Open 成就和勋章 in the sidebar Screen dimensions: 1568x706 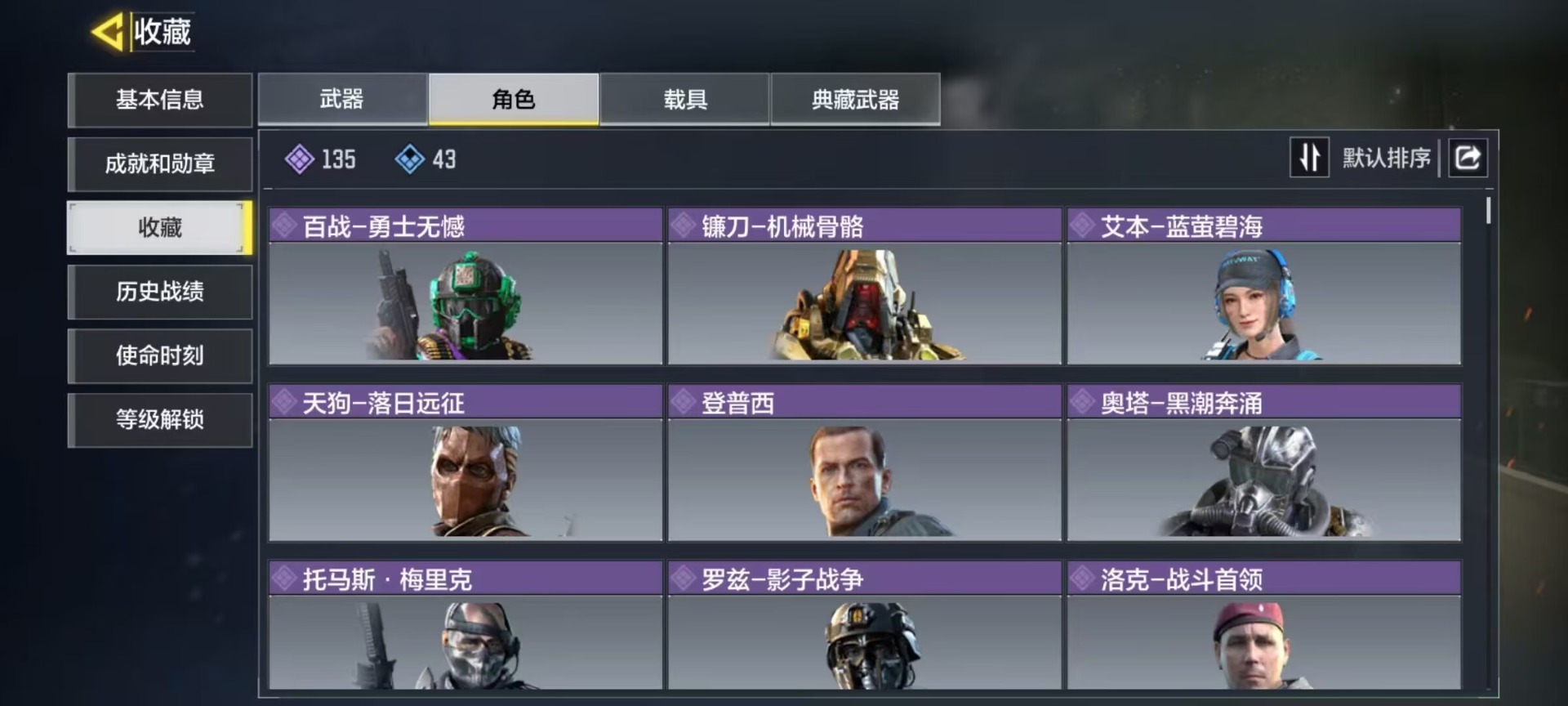pyautogui.click(x=160, y=163)
